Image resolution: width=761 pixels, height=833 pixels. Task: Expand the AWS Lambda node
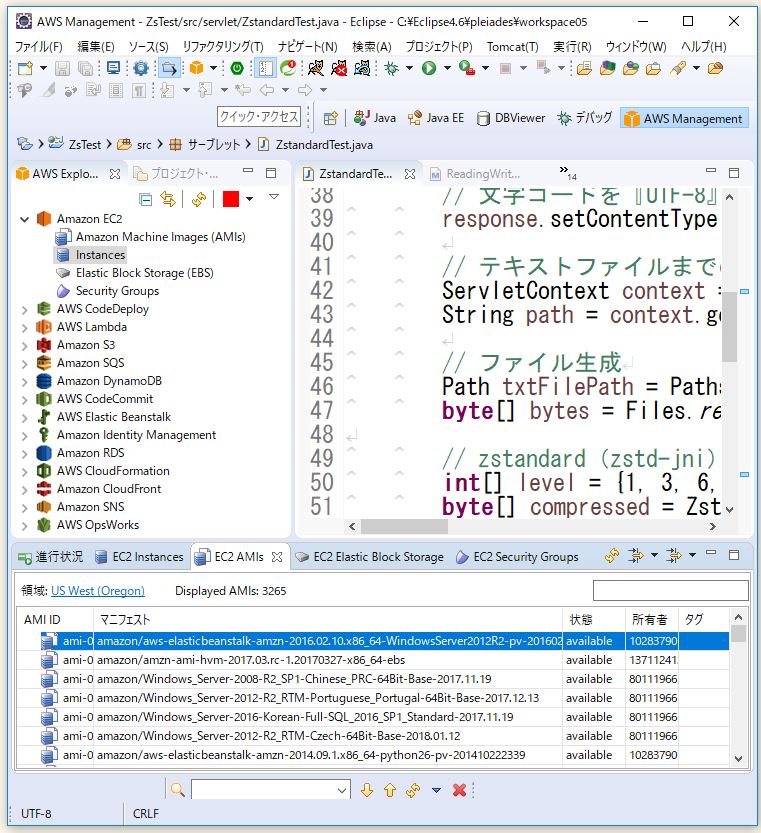point(24,328)
